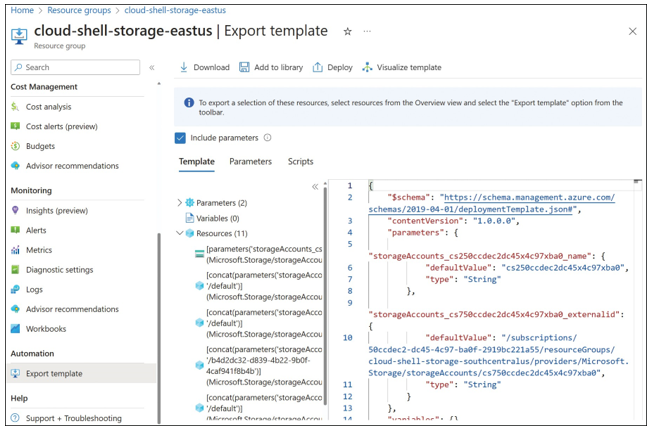The width and height of the screenshot is (653, 428).
Task: Click the Add to library save icon
Action: (x=244, y=67)
